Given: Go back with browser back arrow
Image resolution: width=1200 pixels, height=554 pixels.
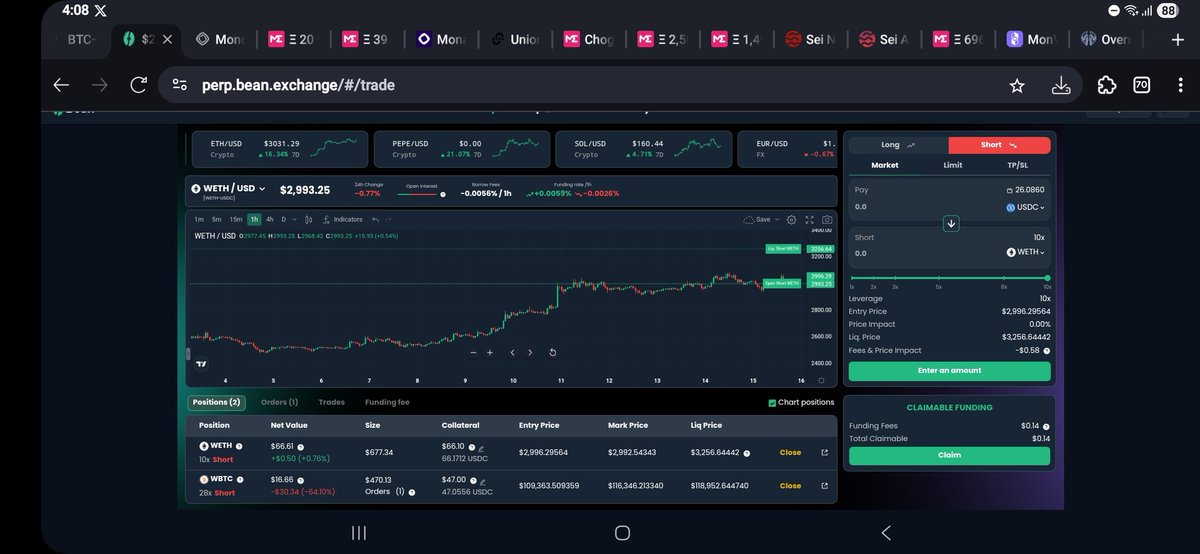Looking at the screenshot, I should tap(61, 85).
